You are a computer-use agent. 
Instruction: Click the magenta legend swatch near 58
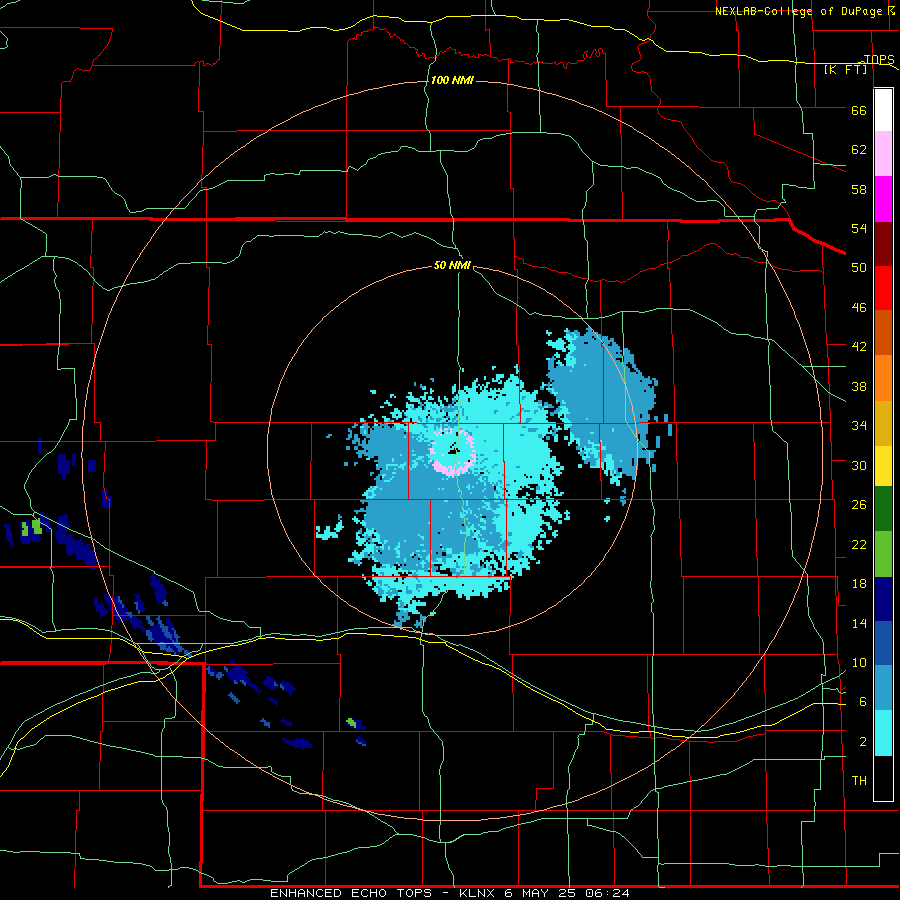[x=883, y=199]
